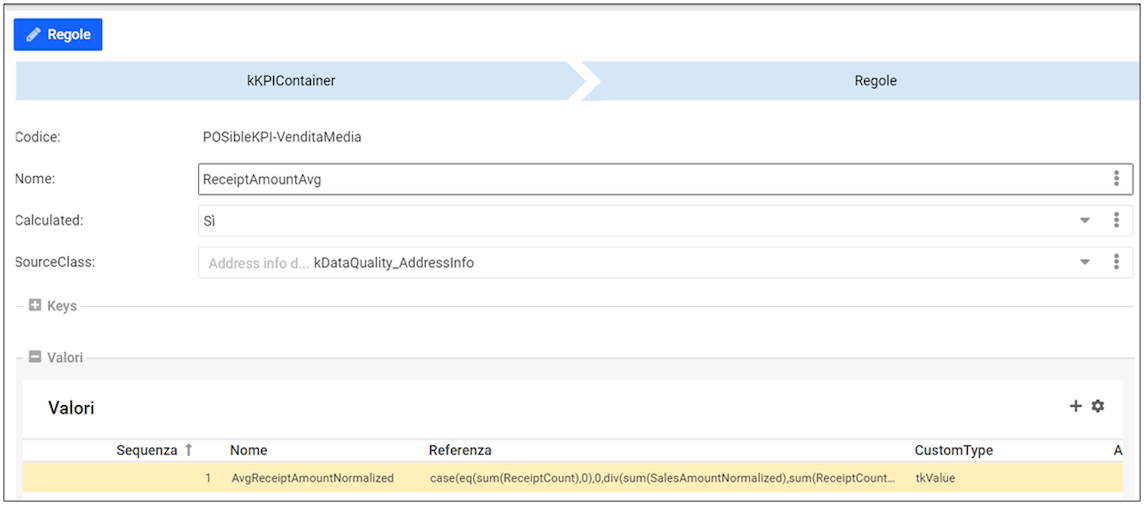1144x505 pixels.
Task: Open the three-dot menu for SourceClass field
Action: point(1116,262)
